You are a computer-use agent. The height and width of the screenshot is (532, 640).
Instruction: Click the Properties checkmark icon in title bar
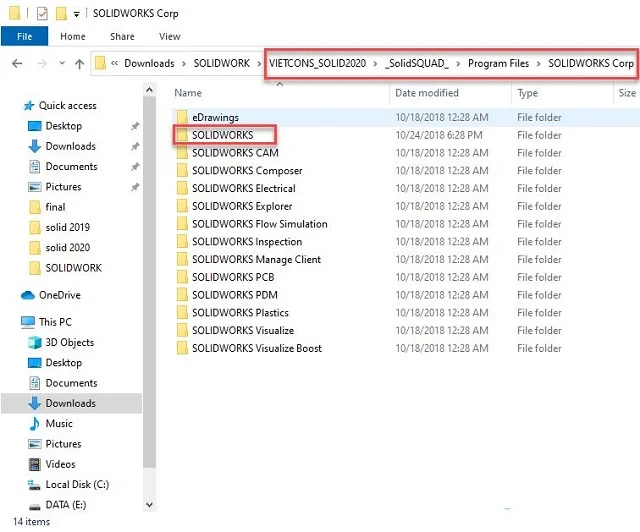tap(42, 14)
